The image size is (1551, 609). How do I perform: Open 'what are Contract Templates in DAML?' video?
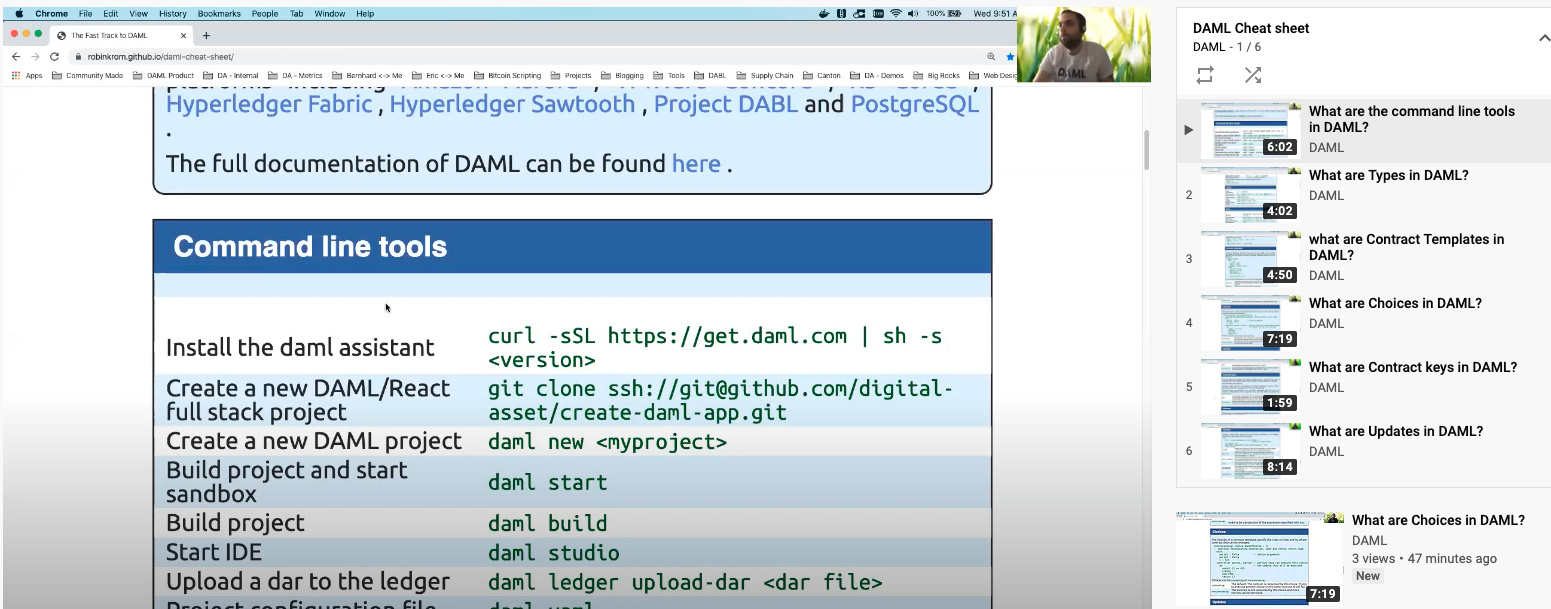point(1364,258)
